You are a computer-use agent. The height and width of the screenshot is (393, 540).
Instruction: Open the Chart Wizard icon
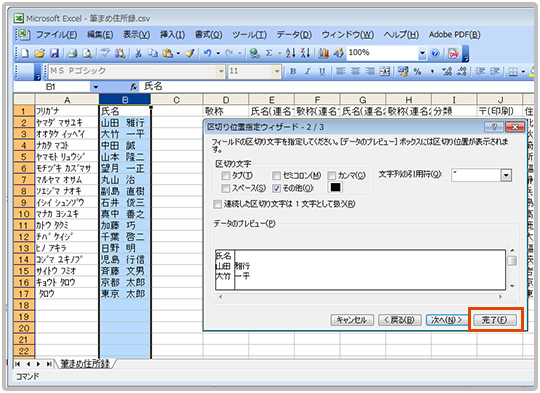(323, 53)
